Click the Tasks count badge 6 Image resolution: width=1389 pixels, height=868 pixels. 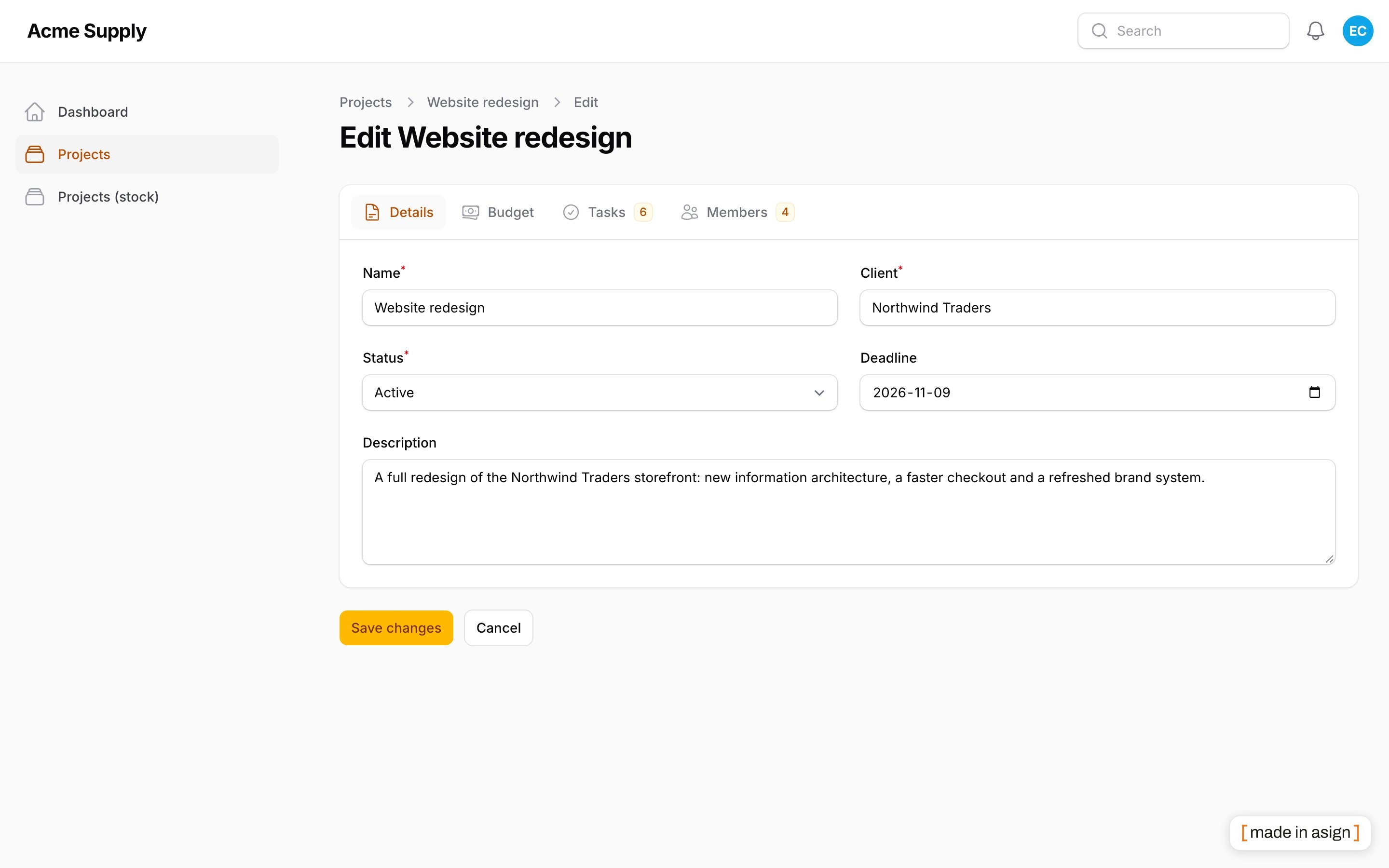pos(643,212)
